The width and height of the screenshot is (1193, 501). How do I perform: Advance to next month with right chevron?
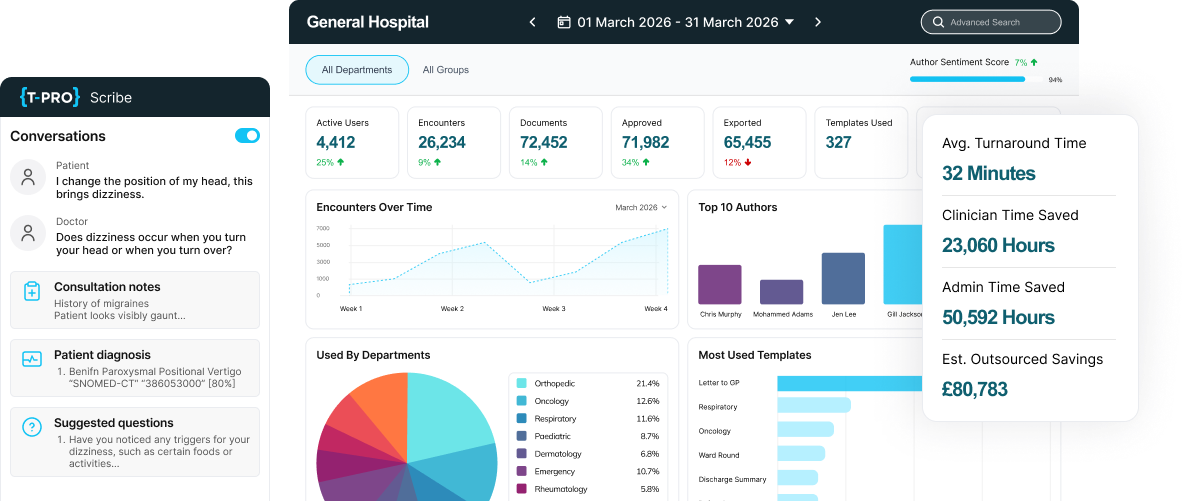pyautogui.click(x=818, y=22)
